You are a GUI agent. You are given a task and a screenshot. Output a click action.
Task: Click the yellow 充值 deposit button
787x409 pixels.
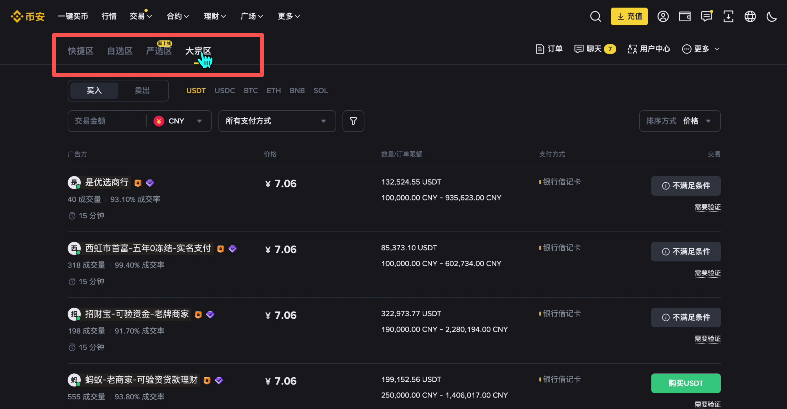(x=630, y=16)
